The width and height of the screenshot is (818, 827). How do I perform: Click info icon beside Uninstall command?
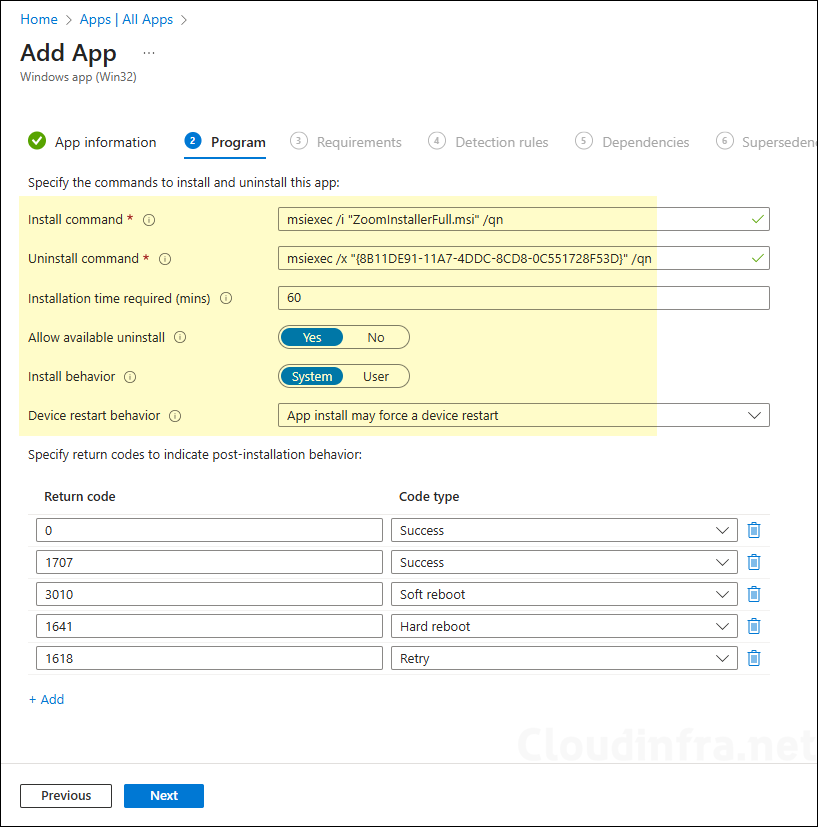click(165, 259)
